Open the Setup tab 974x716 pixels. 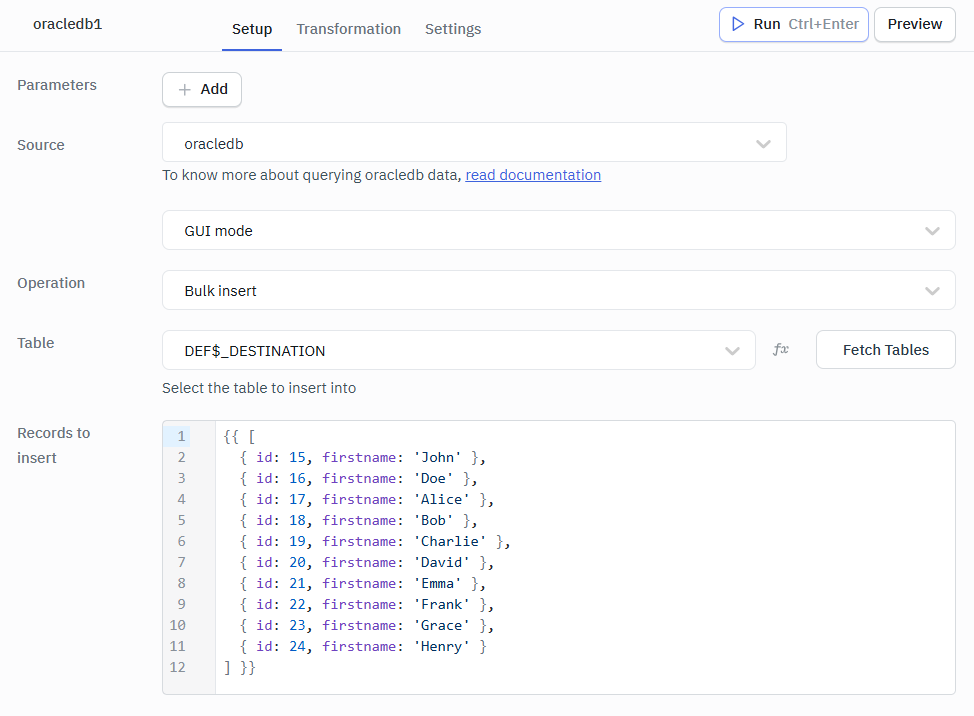tap(252, 29)
